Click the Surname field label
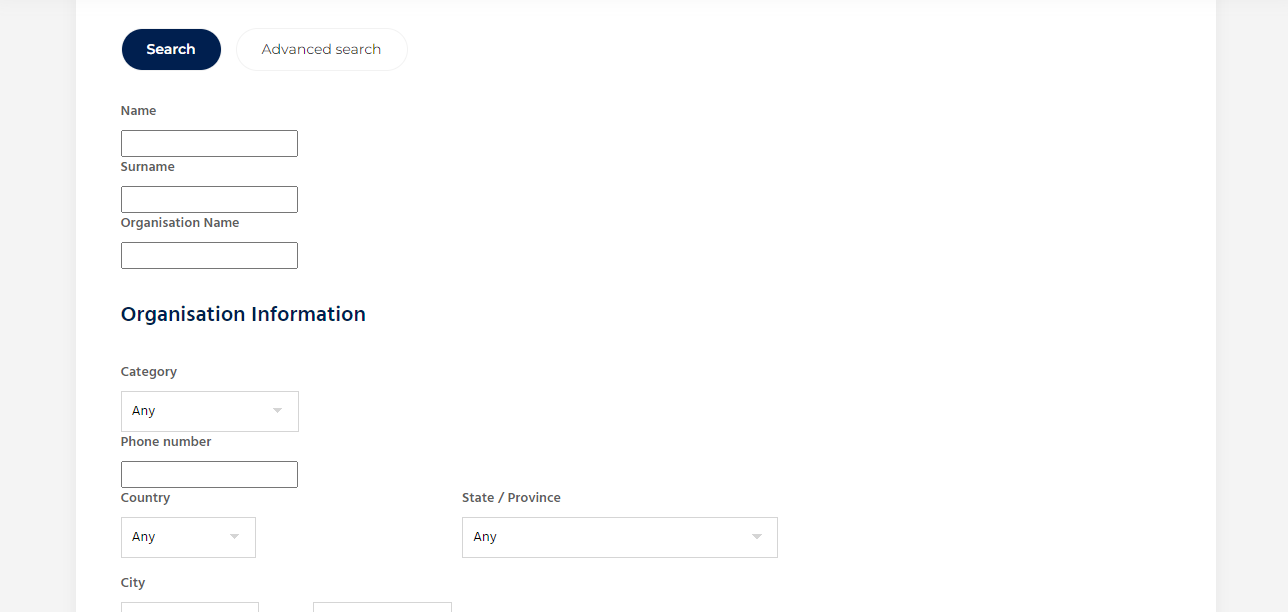 click(148, 167)
